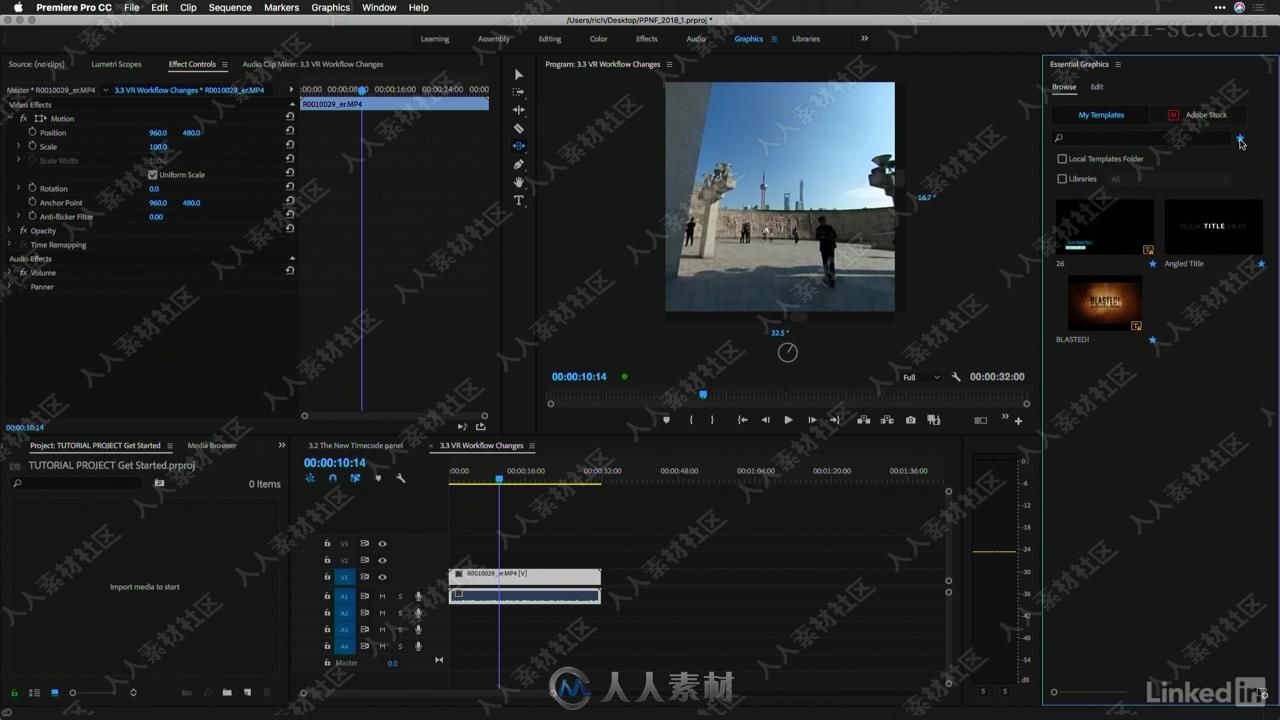Select the Slip tool
Viewport: 1280px width, 720px height.
click(518, 146)
